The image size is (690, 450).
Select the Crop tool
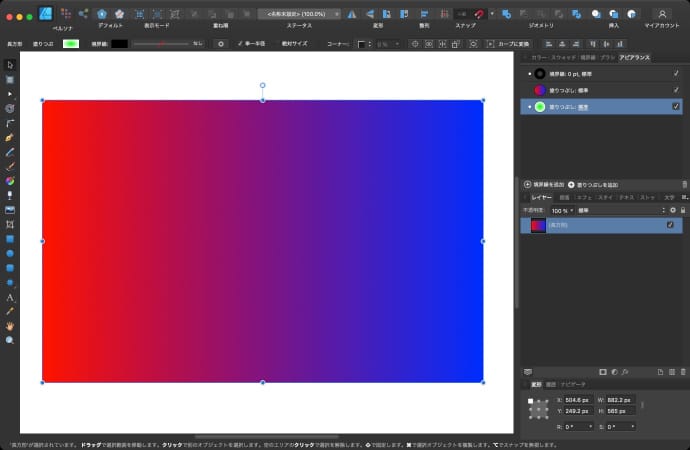[x=10, y=225]
